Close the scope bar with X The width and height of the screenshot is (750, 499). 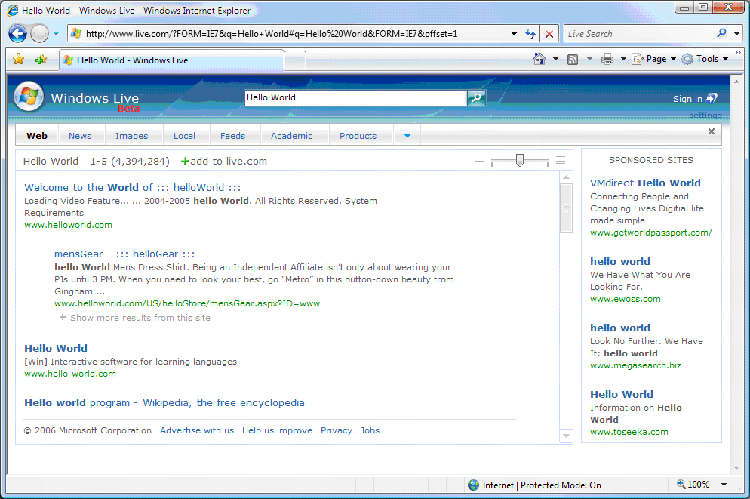(712, 131)
